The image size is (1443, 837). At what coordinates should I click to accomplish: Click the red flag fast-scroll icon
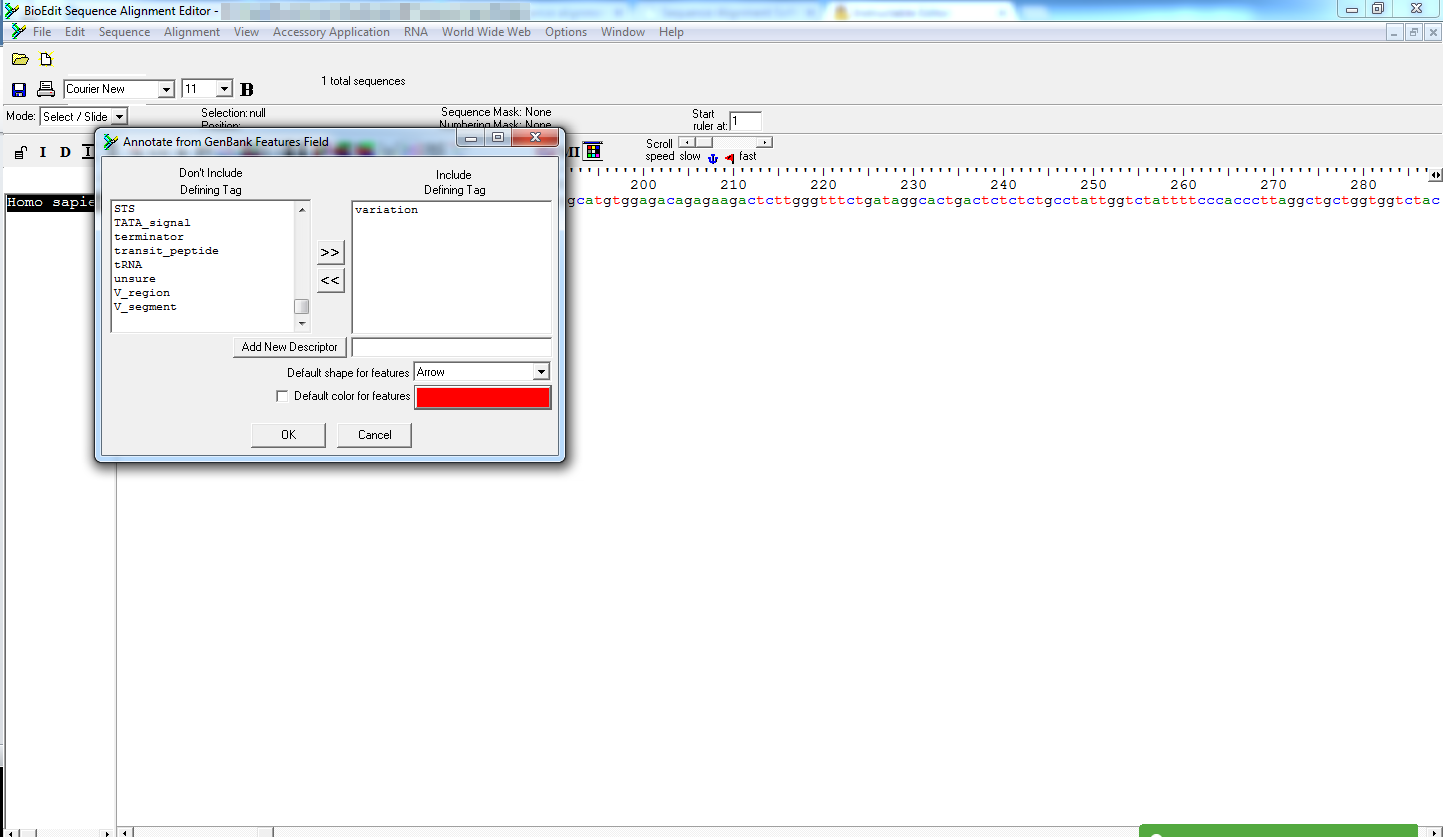729,158
